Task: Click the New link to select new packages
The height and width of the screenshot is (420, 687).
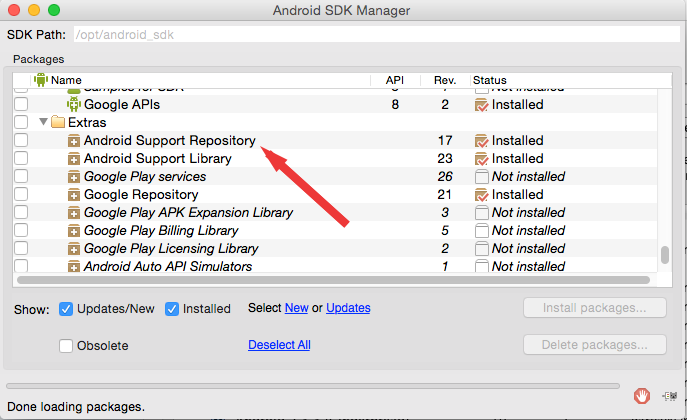Action: click(297, 308)
